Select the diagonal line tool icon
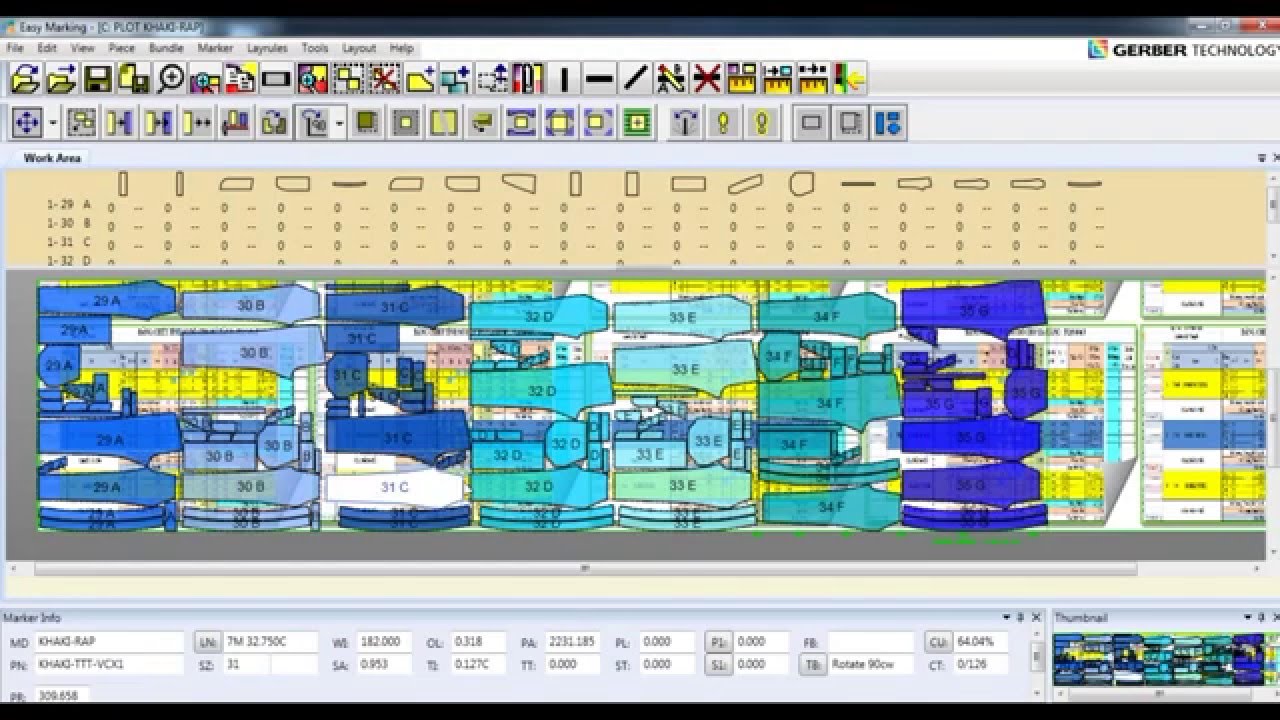 coord(635,78)
